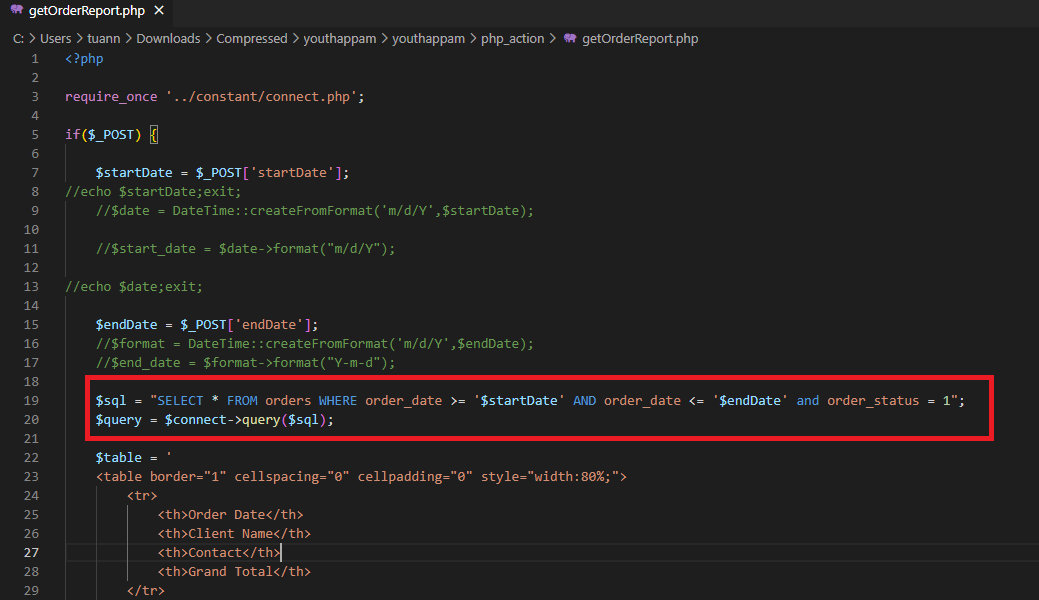1039x600 pixels.
Task: Click the closing </tr> tag on line 29
Action: [146, 591]
